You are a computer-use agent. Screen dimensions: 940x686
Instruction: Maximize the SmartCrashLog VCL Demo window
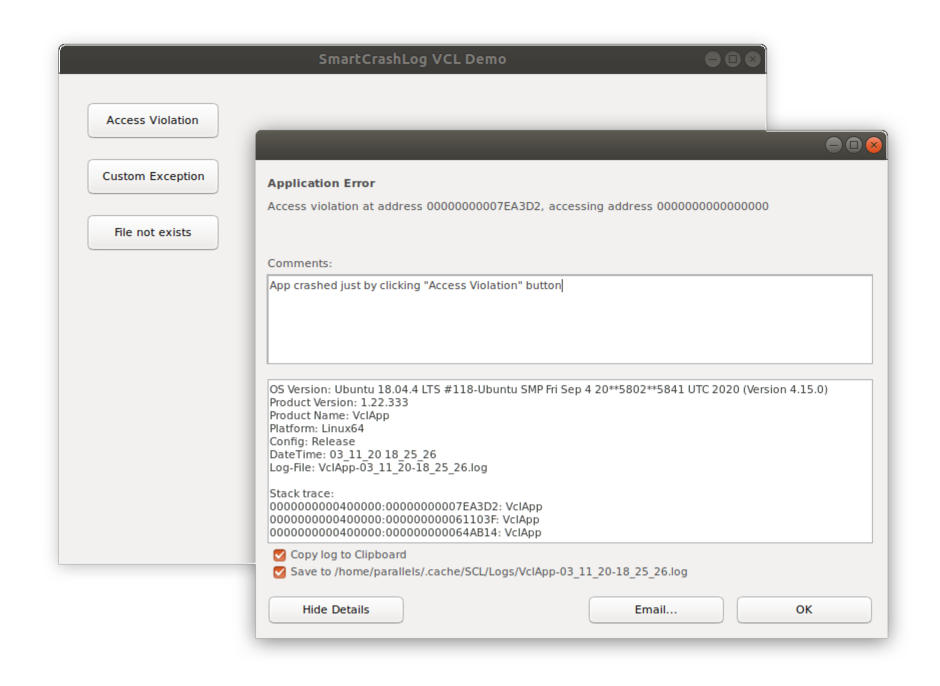pyautogui.click(x=733, y=59)
